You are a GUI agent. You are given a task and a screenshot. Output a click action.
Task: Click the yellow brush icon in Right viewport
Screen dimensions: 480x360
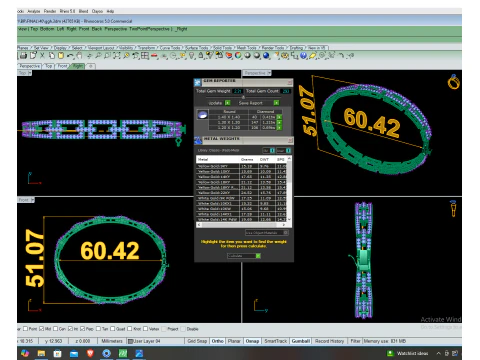[x=453, y=208]
